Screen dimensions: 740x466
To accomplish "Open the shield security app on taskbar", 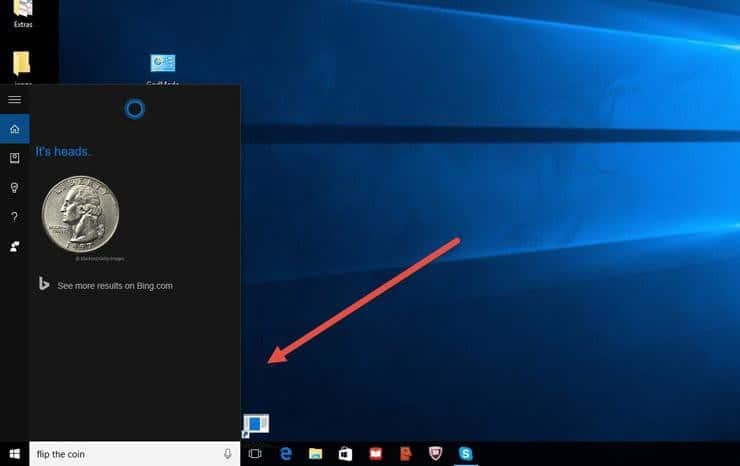I will coord(435,454).
